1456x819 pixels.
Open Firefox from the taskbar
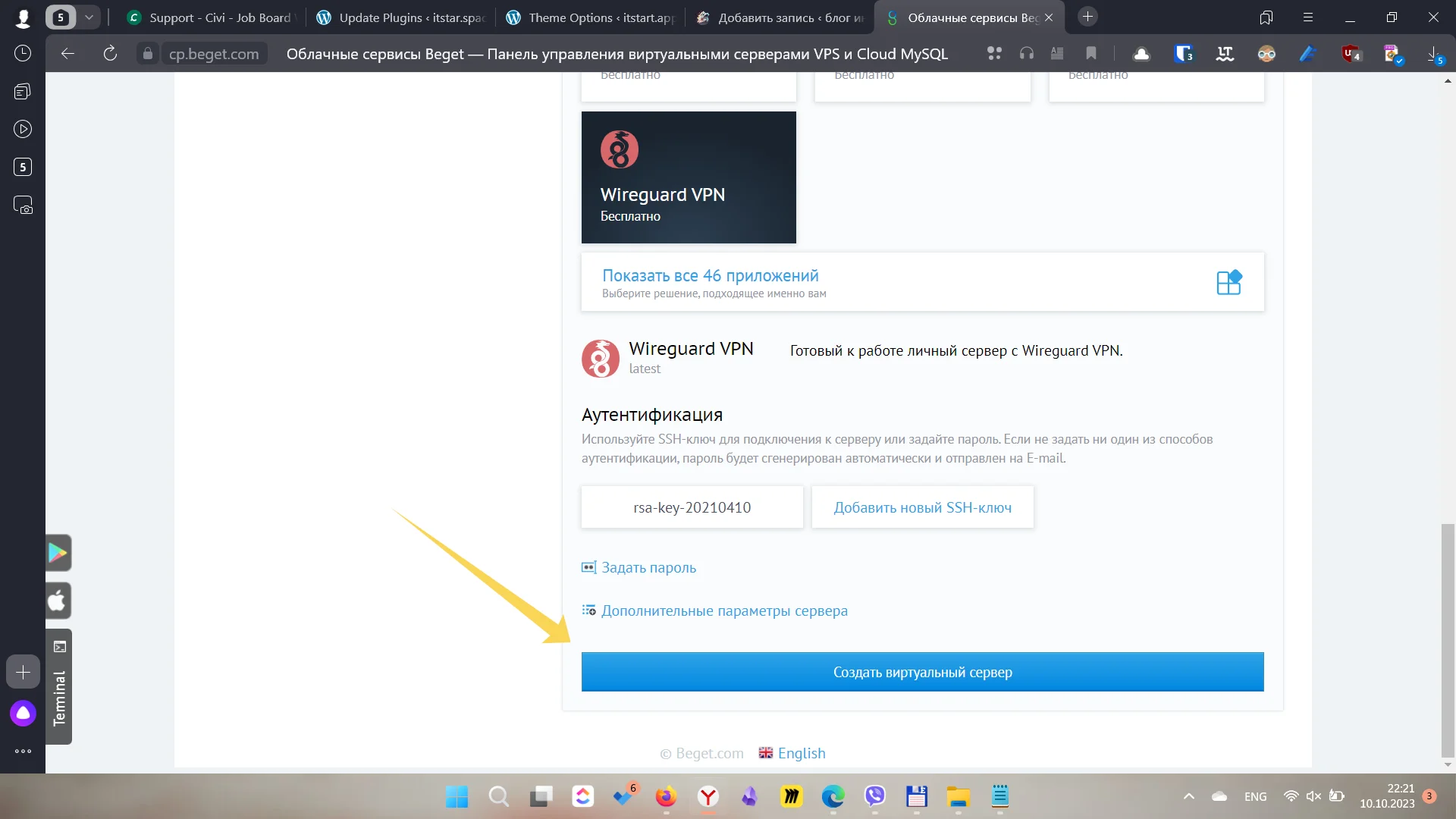pos(666,796)
